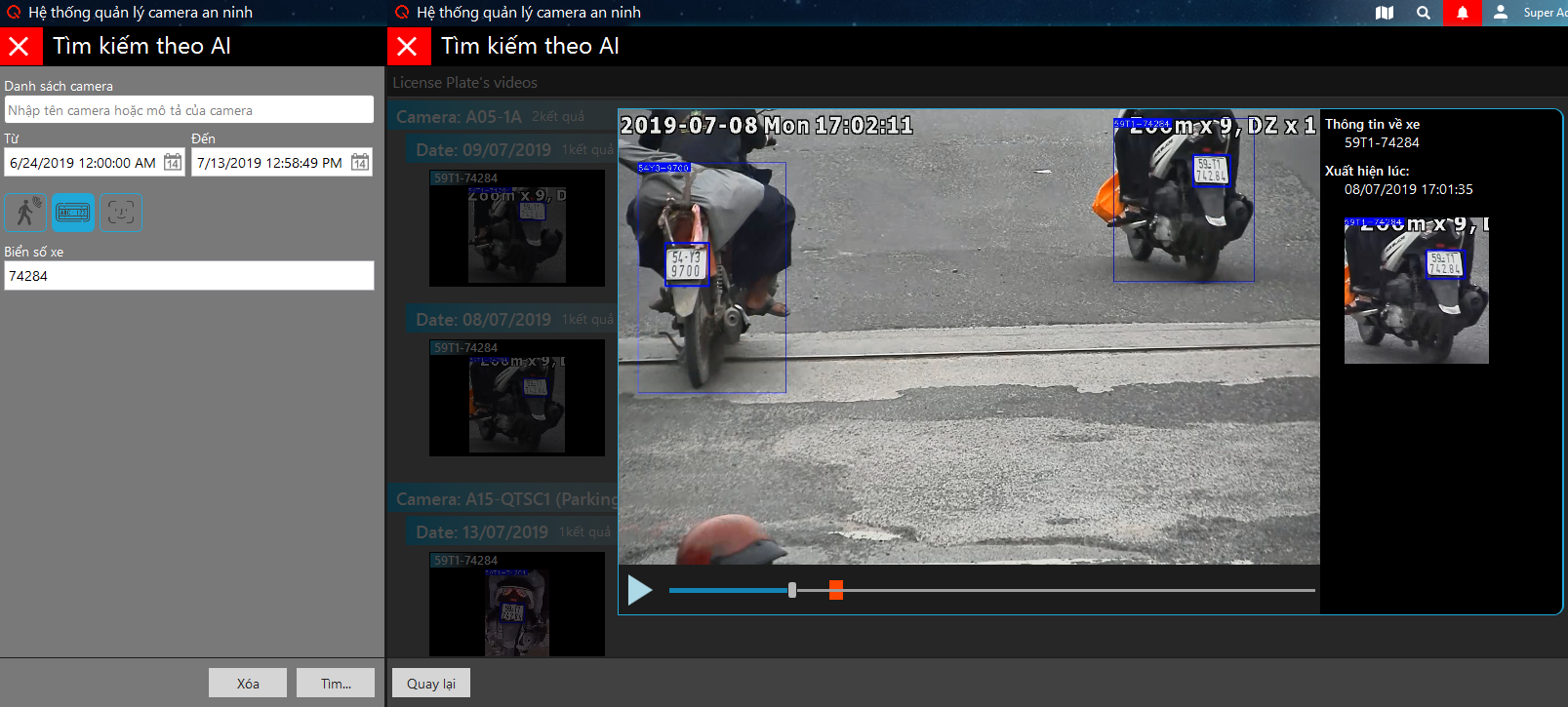Open the 13/07/2019 result thumbnail 59T1-74284
Screen dimensions: 1568x707
pyautogui.click(x=517, y=605)
